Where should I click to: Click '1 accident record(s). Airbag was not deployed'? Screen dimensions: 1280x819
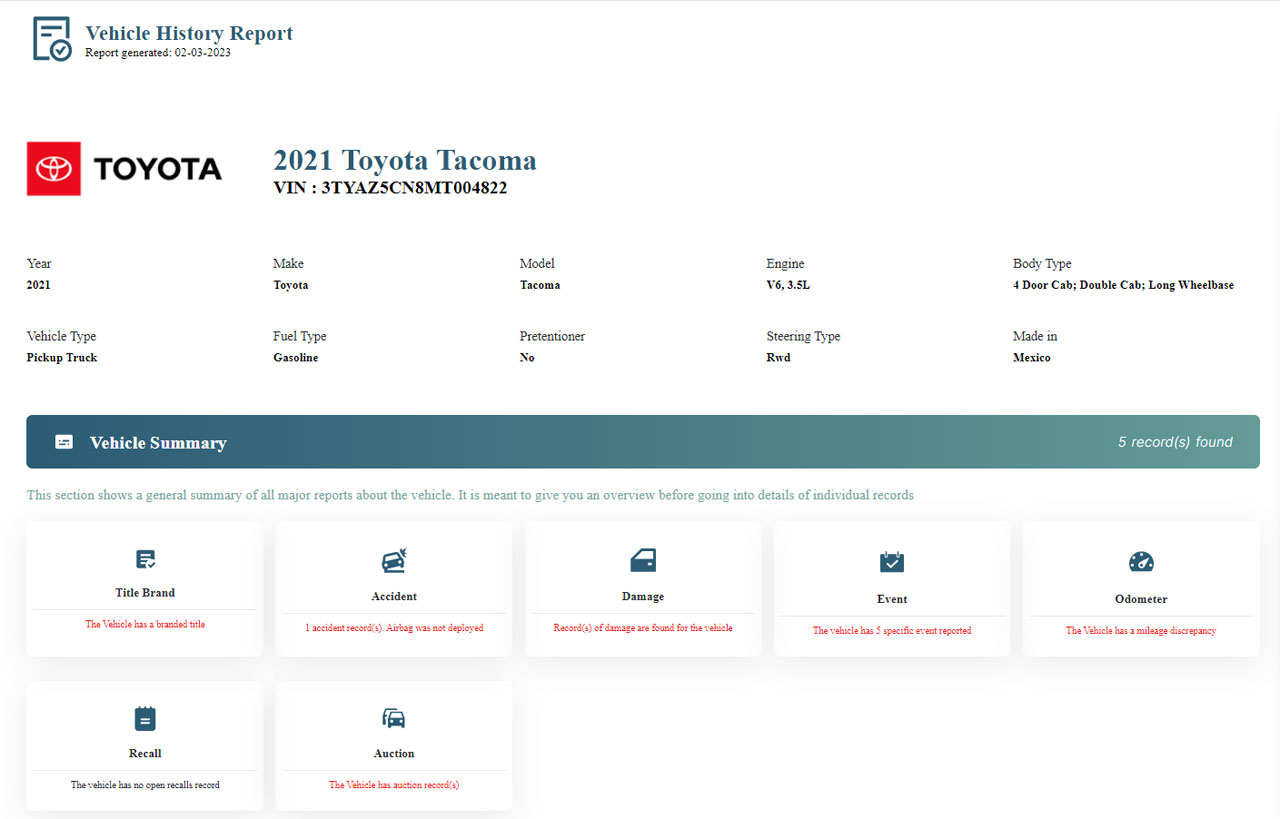[394, 628]
